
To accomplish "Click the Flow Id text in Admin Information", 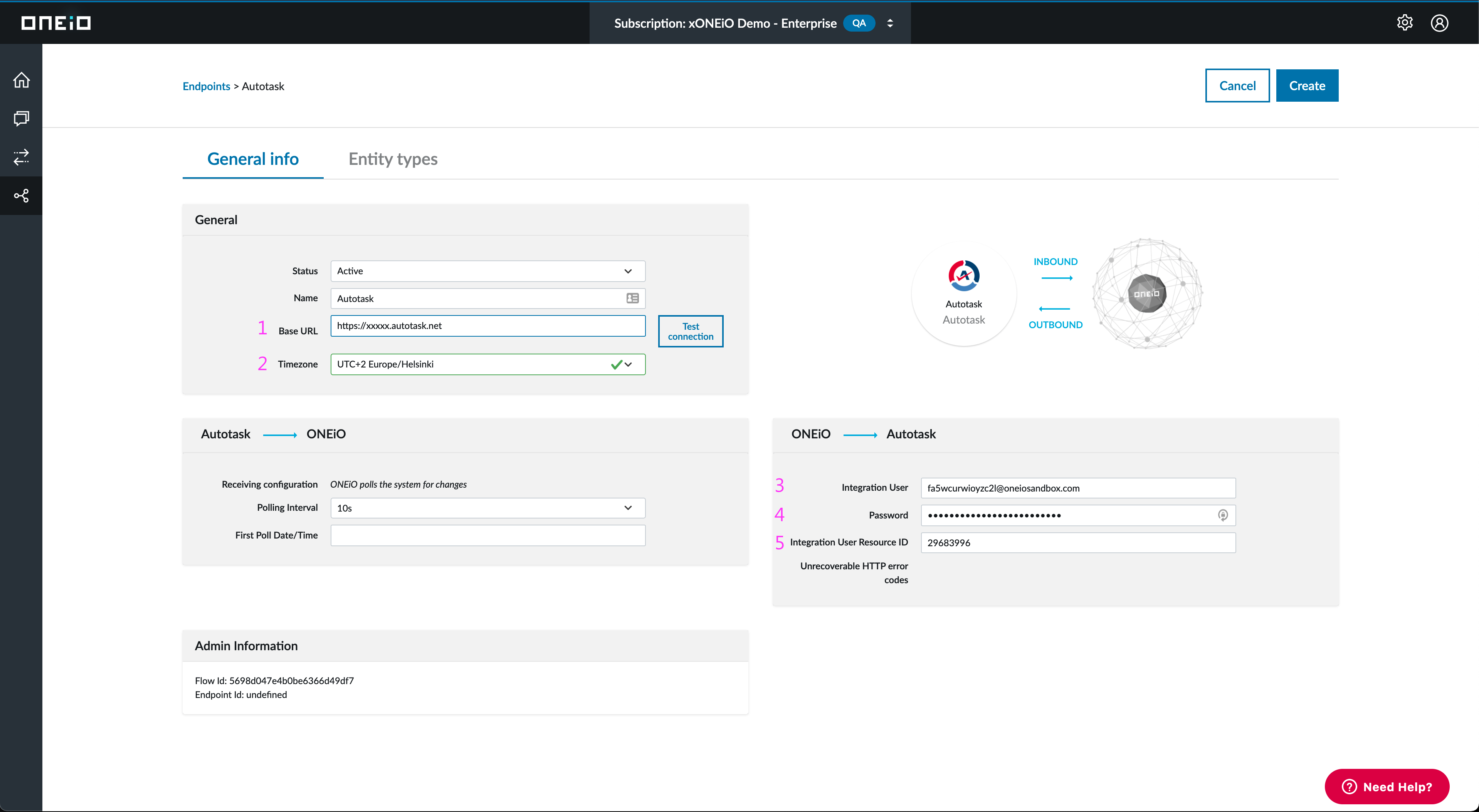I will 274,681.
